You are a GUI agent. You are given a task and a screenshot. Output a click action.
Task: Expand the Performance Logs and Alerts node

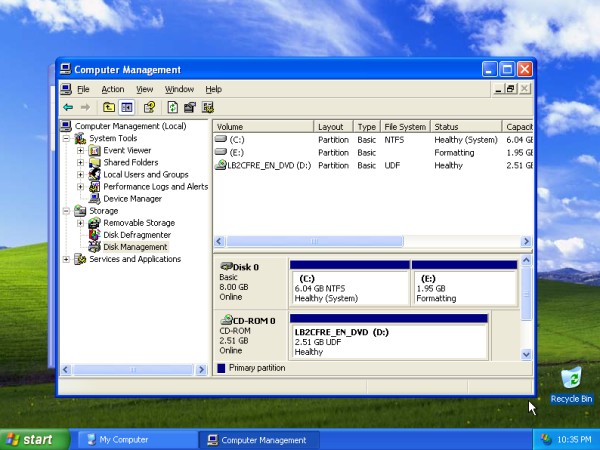tap(80, 187)
